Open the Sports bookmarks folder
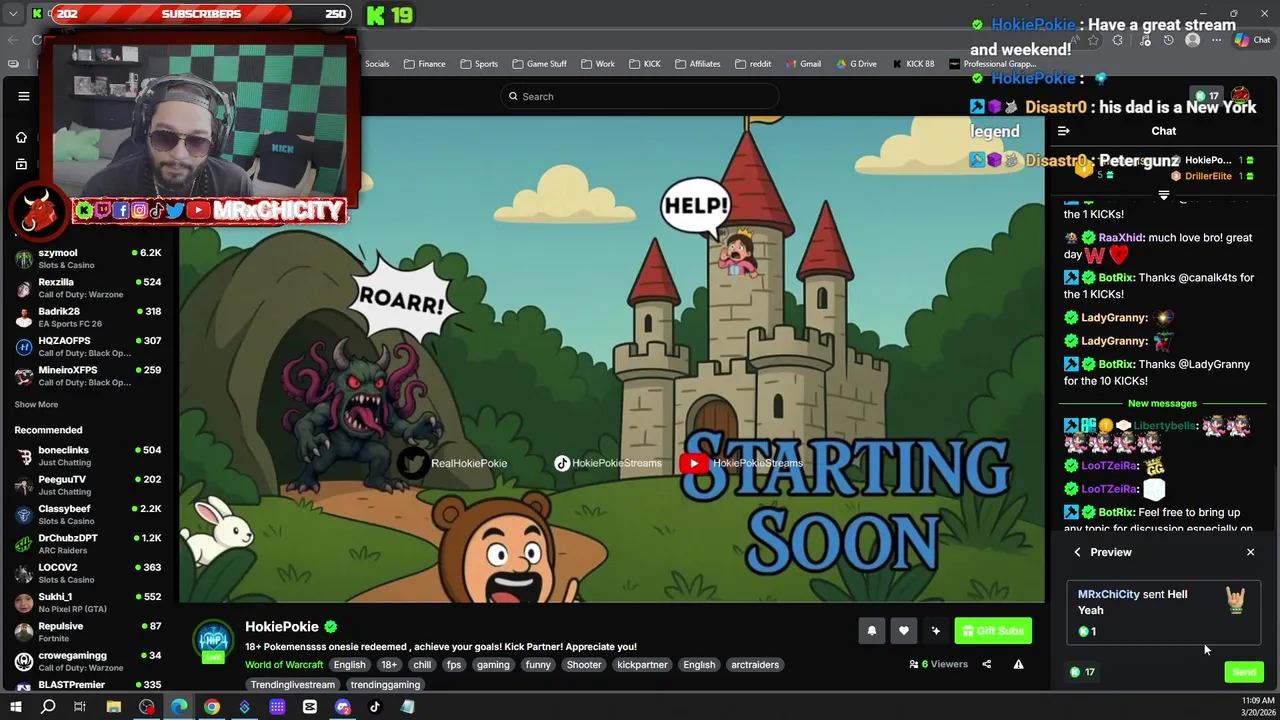Viewport: 1280px width, 720px height. tap(479, 64)
